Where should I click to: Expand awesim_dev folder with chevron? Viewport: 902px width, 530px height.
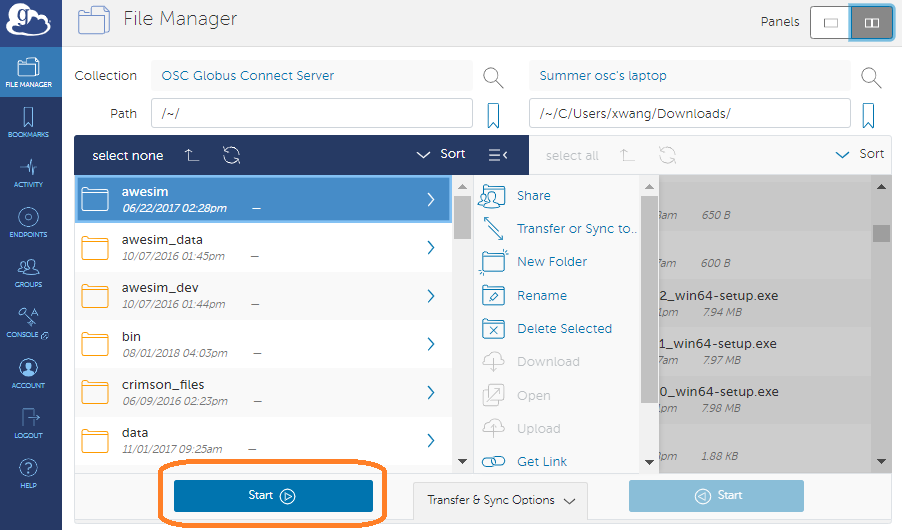coord(431,296)
